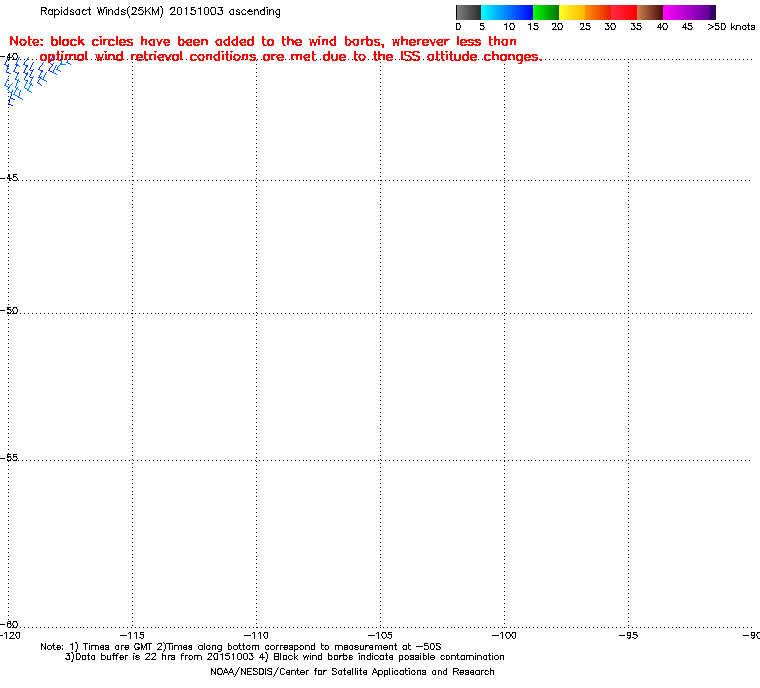This screenshot has height=688, width=760.
Task: Click the -50 latitude axis label
Action: click(x=10, y=310)
